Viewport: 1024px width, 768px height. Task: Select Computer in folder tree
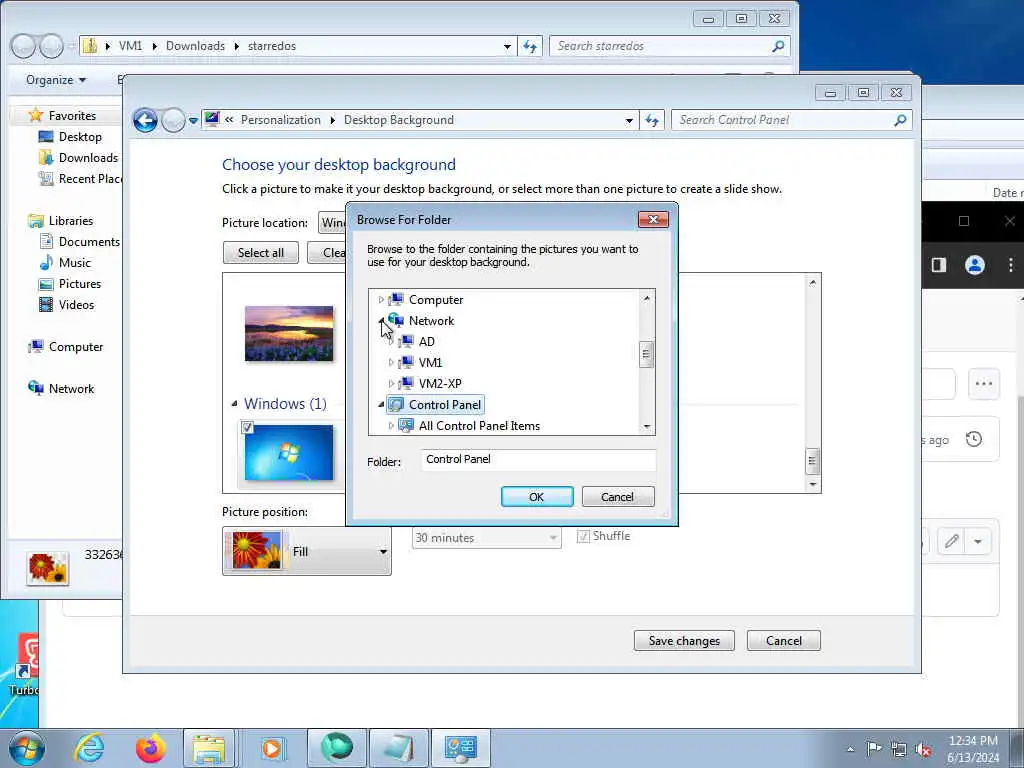tap(436, 300)
